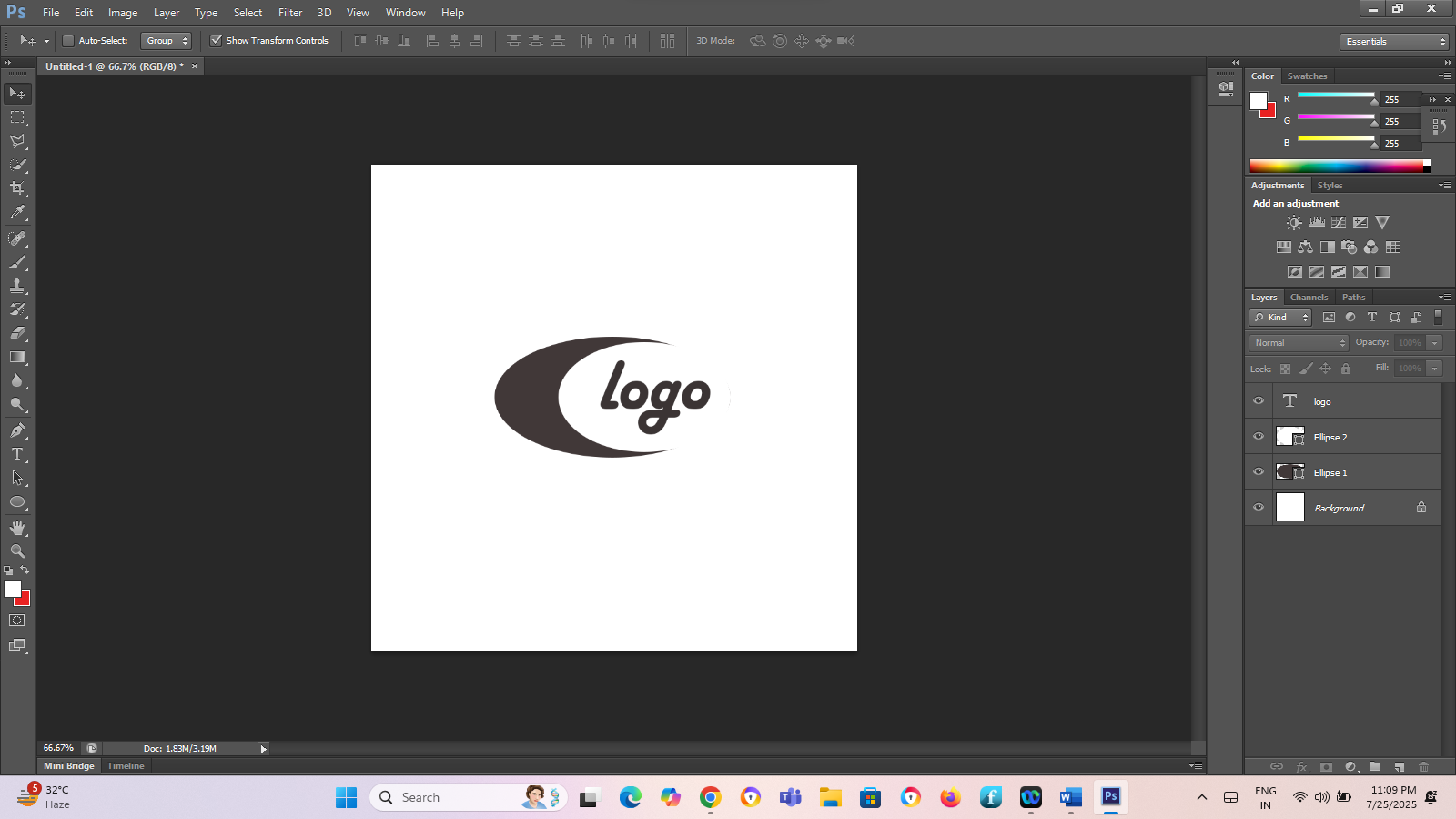
Task: Open the Timeline tab
Action: click(x=126, y=765)
